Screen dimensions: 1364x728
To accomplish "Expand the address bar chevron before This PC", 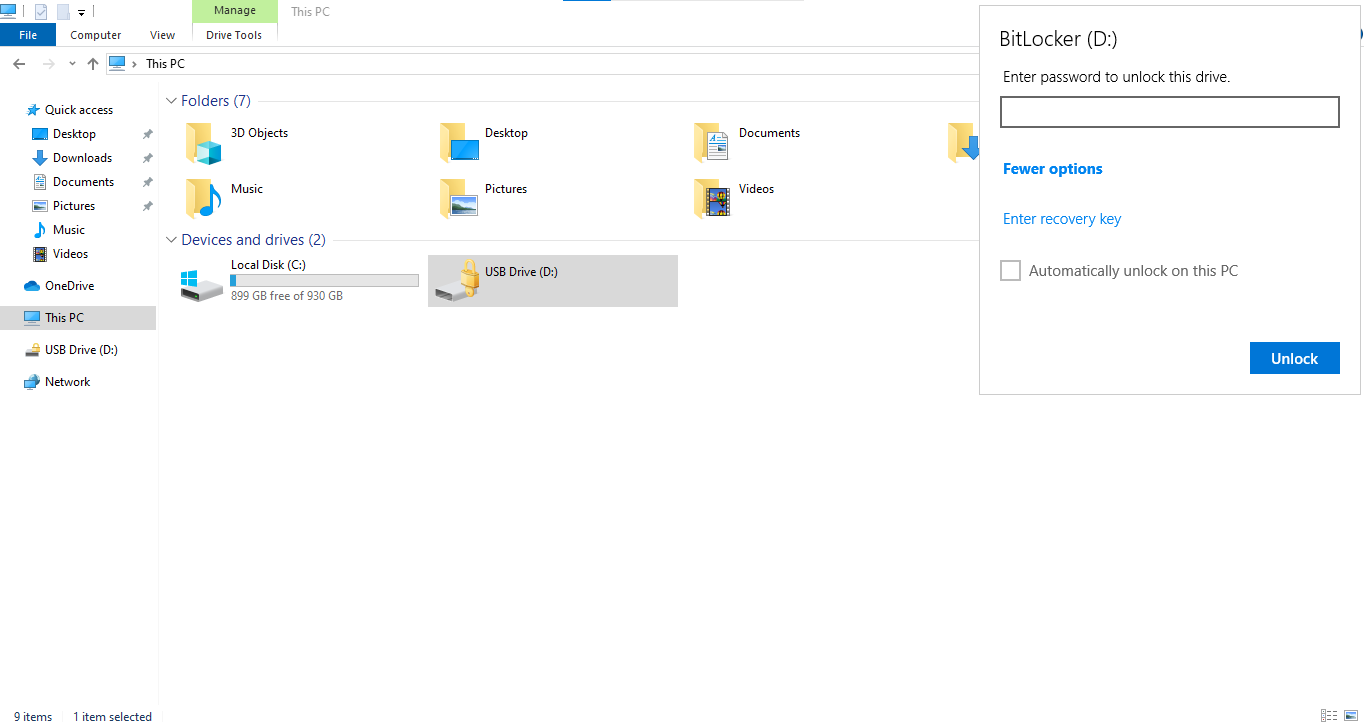I will pos(135,64).
